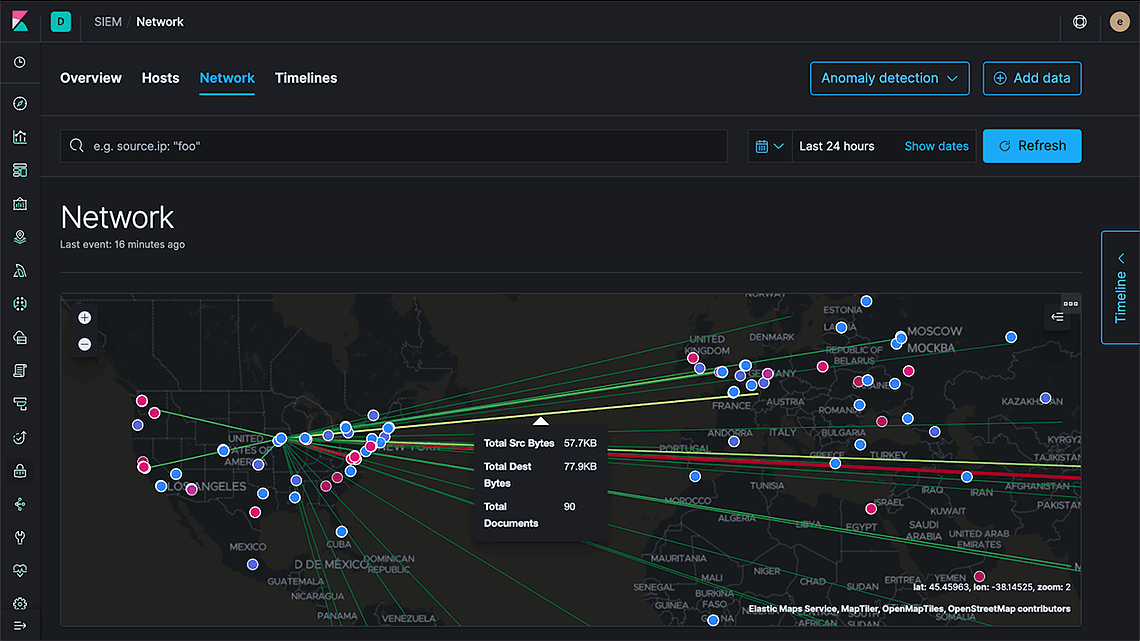Image resolution: width=1140 pixels, height=641 pixels.
Task: Click the Refresh button
Action: pos(1031,146)
